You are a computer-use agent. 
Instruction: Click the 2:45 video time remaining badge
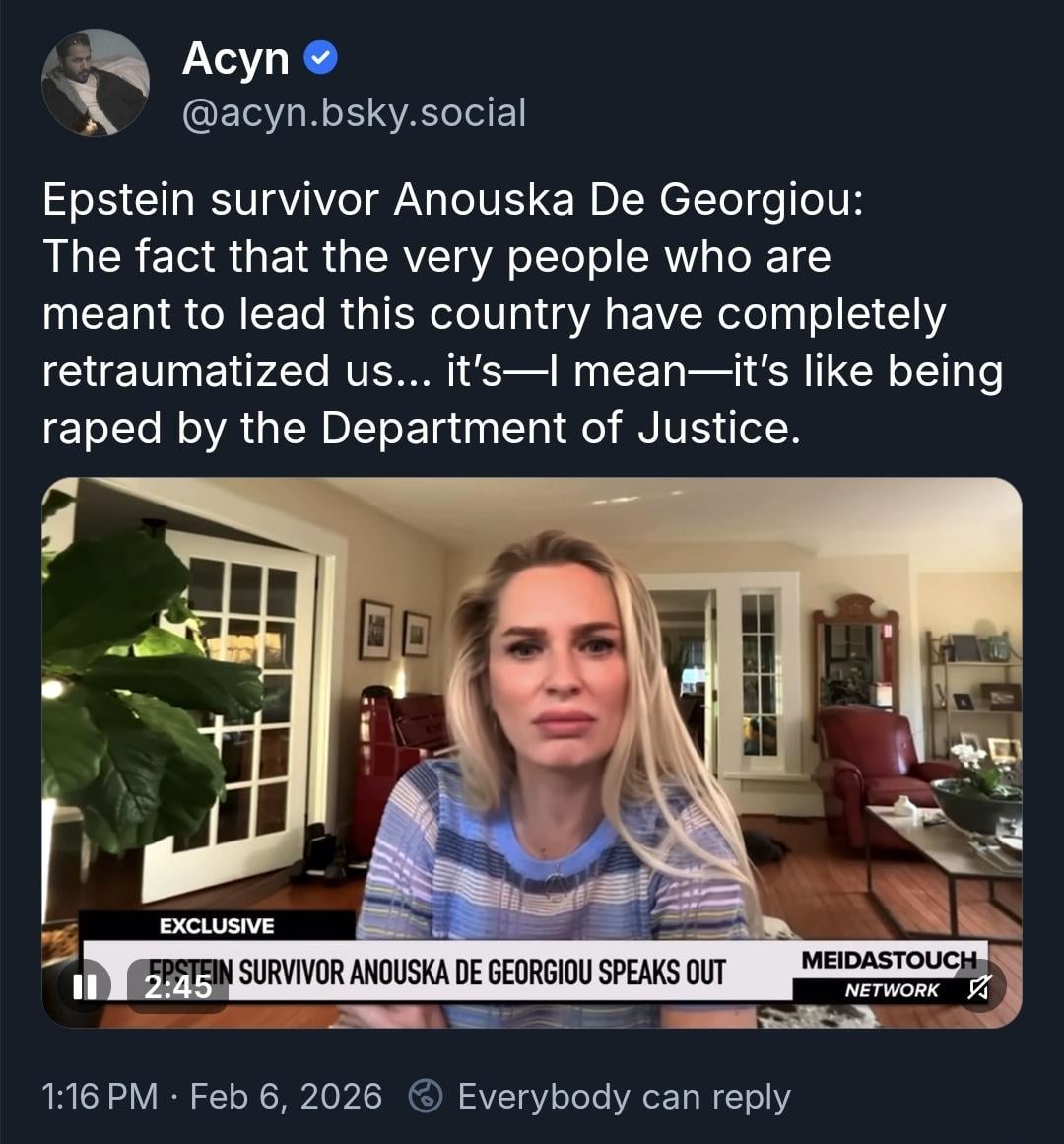click(x=178, y=985)
